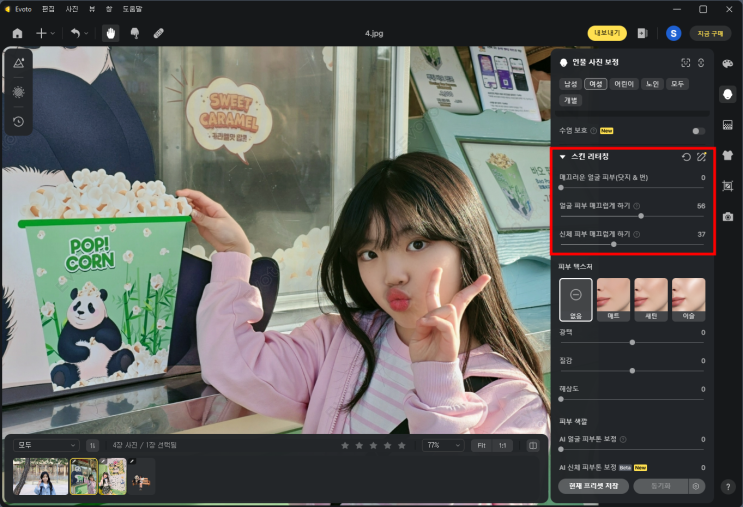Open the crop tool panel icon
Image resolution: width=743 pixels, height=507 pixels.
pos(728,186)
